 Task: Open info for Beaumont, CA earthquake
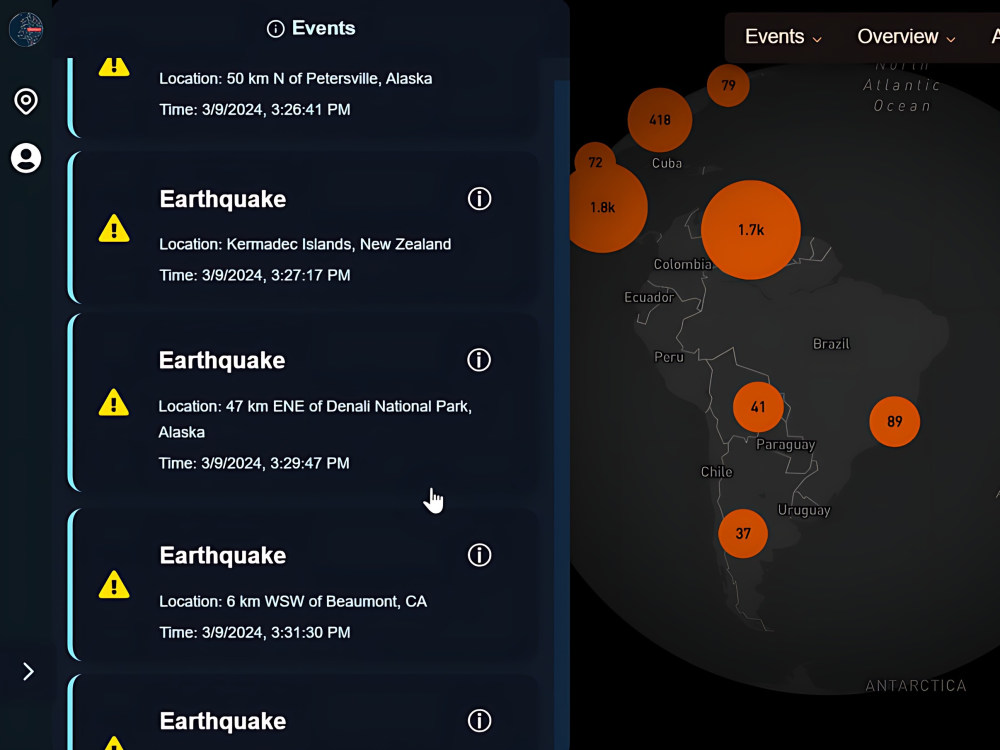click(480, 555)
